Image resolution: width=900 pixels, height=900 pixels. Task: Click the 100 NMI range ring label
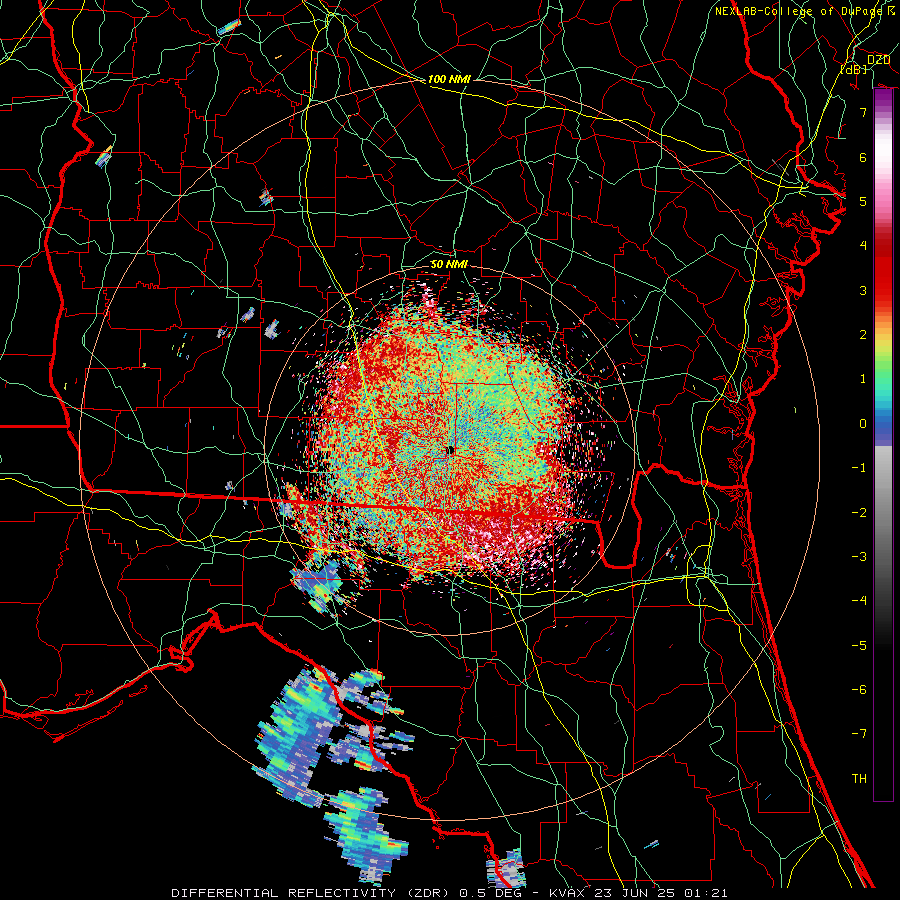(449, 79)
